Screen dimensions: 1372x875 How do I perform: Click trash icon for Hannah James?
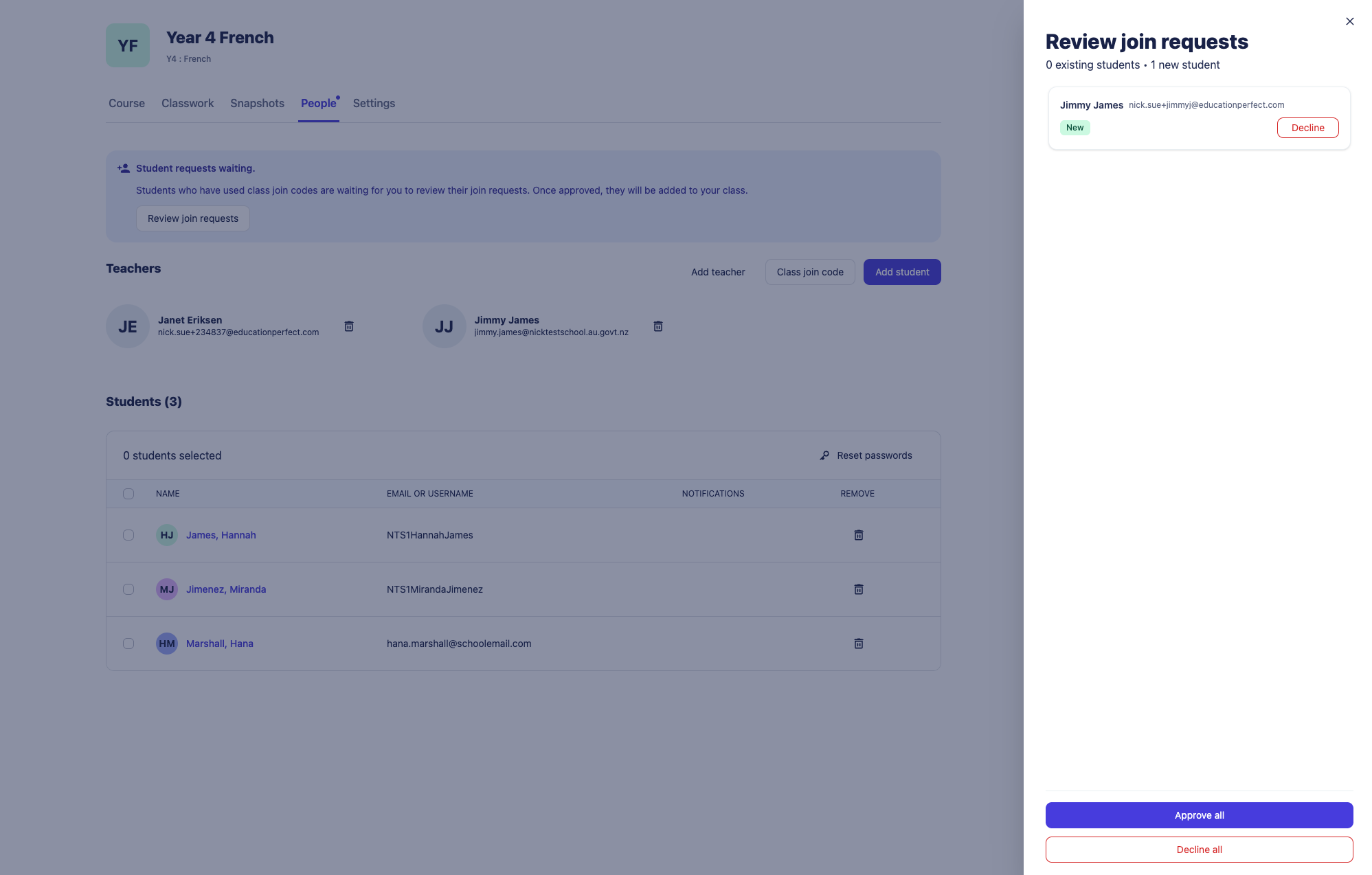click(858, 535)
